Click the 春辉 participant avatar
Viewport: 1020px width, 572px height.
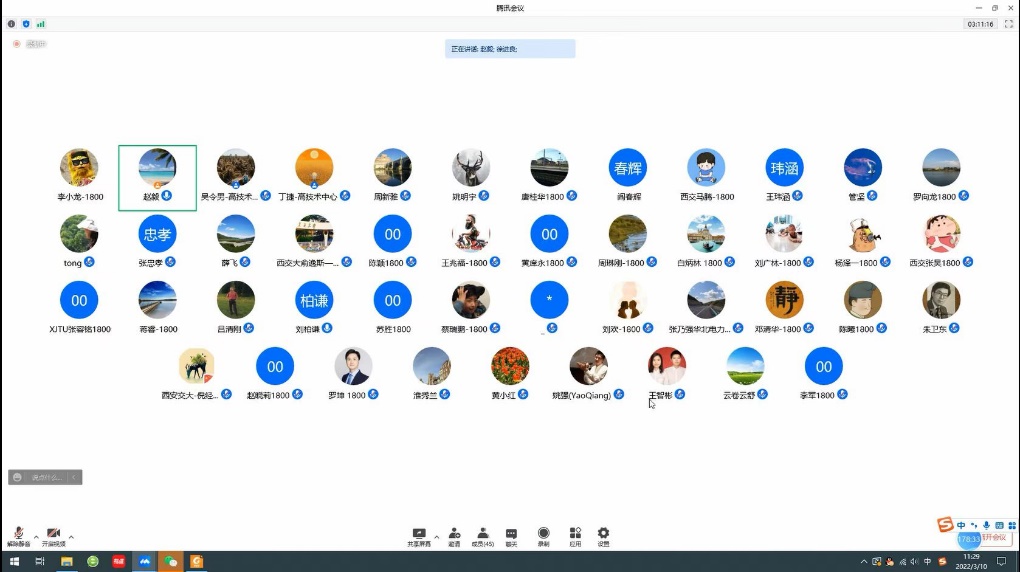coord(627,168)
